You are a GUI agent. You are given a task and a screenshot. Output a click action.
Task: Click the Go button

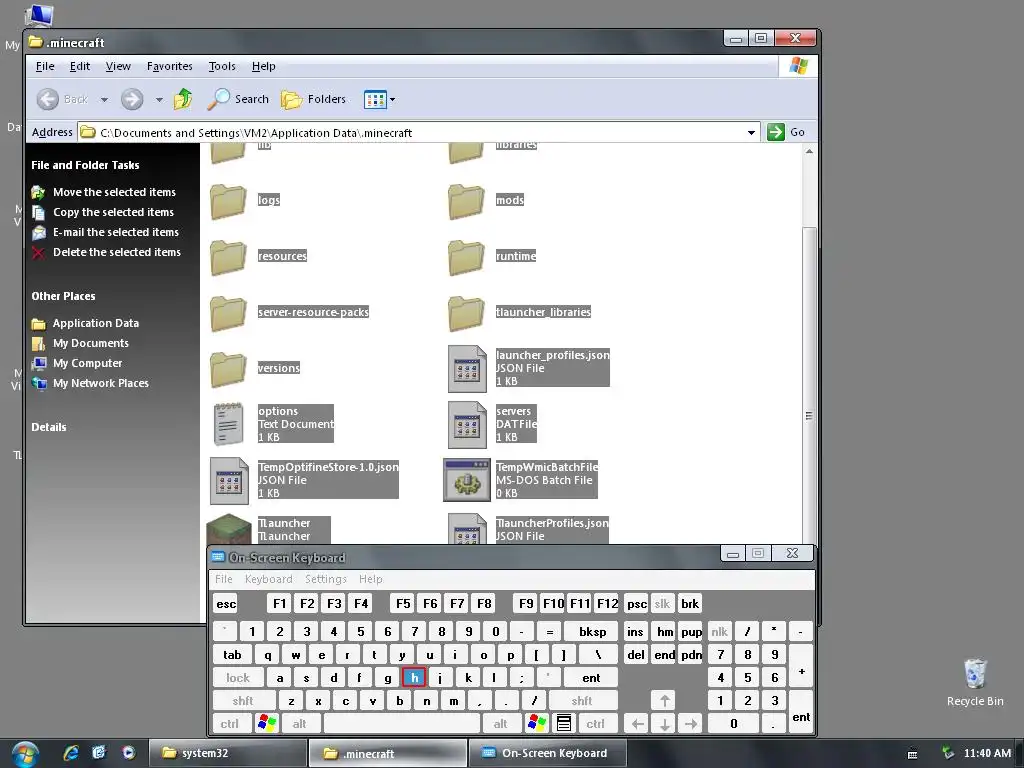[786, 132]
